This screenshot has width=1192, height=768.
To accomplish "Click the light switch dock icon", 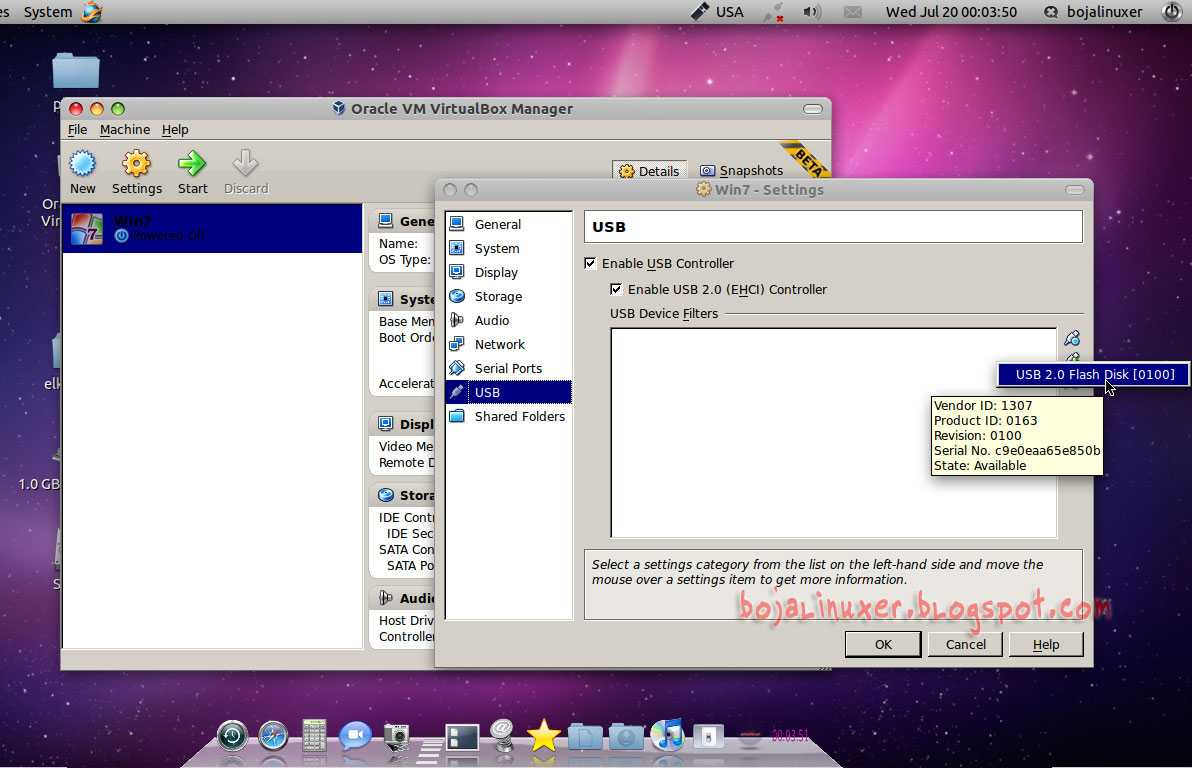I will pyautogui.click(x=709, y=737).
